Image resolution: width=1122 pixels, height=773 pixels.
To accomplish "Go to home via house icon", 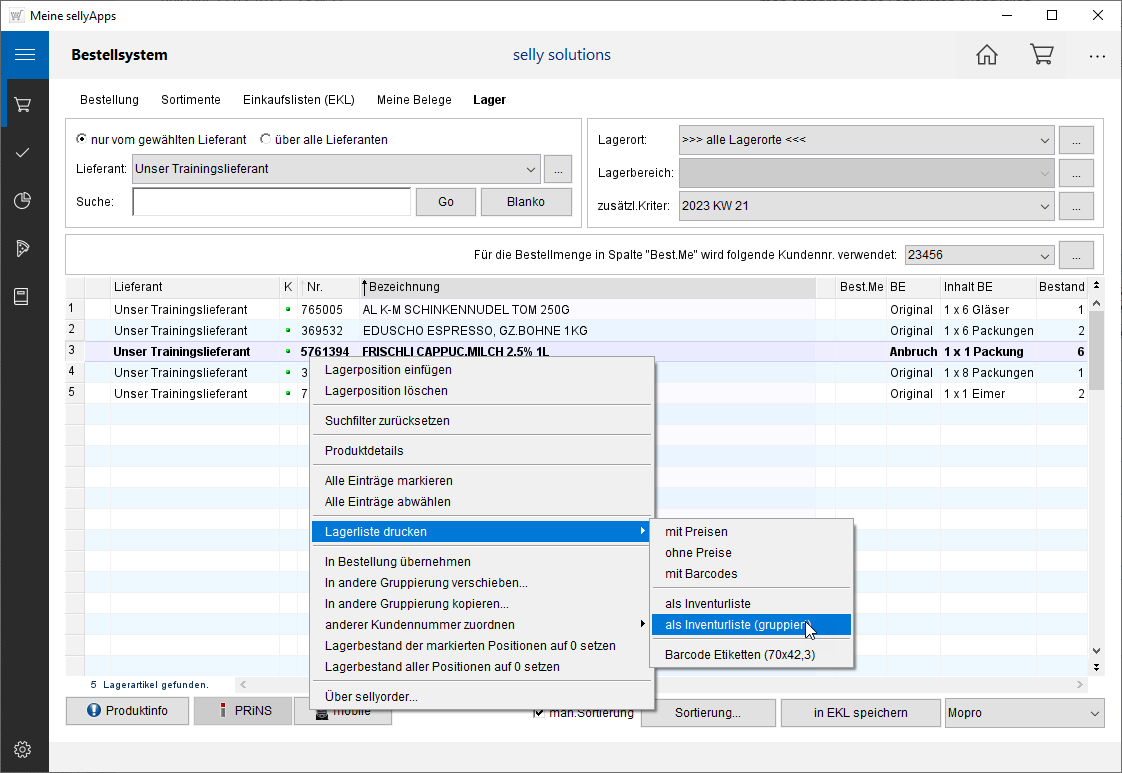I will click(x=987, y=55).
